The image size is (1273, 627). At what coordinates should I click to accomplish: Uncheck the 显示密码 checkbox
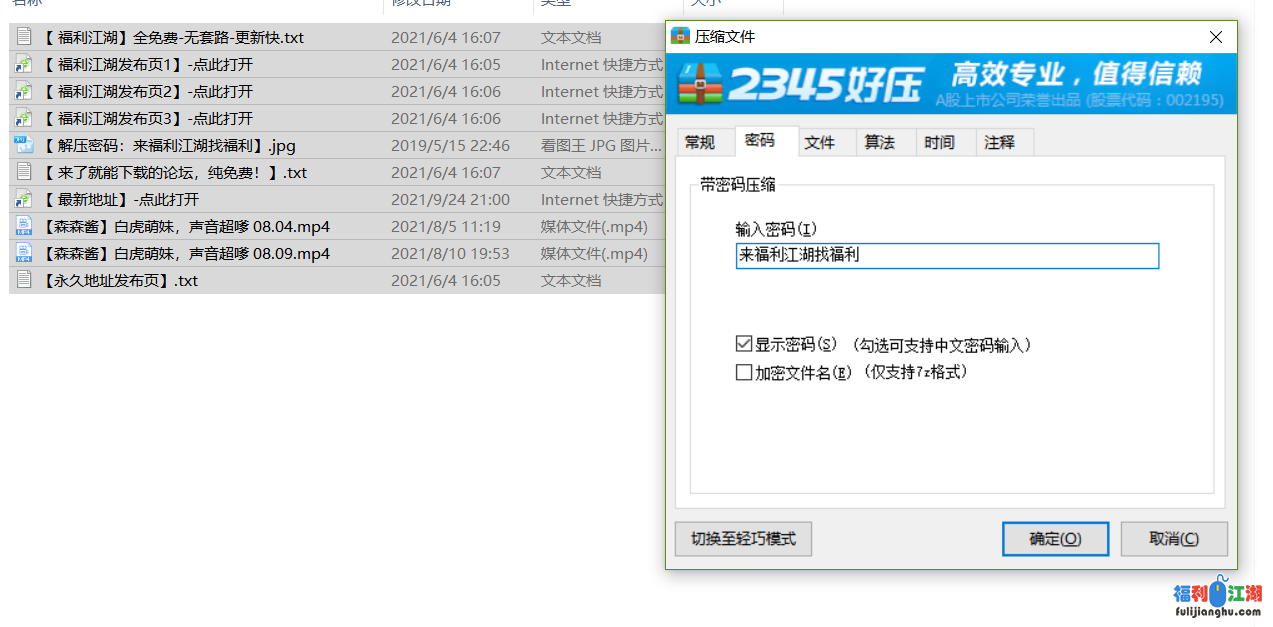pyautogui.click(x=743, y=345)
